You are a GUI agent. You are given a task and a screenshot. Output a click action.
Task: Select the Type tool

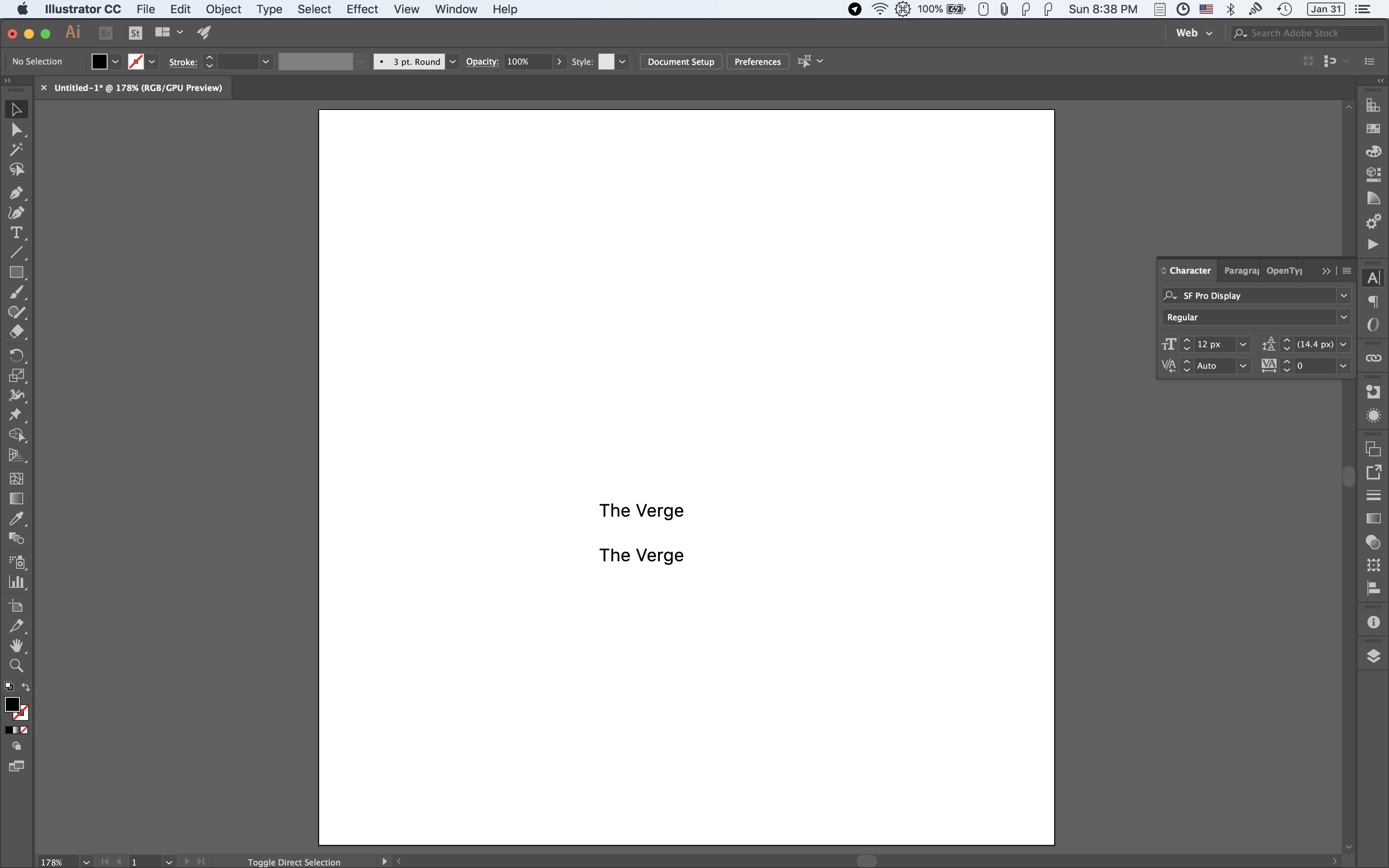(16, 232)
